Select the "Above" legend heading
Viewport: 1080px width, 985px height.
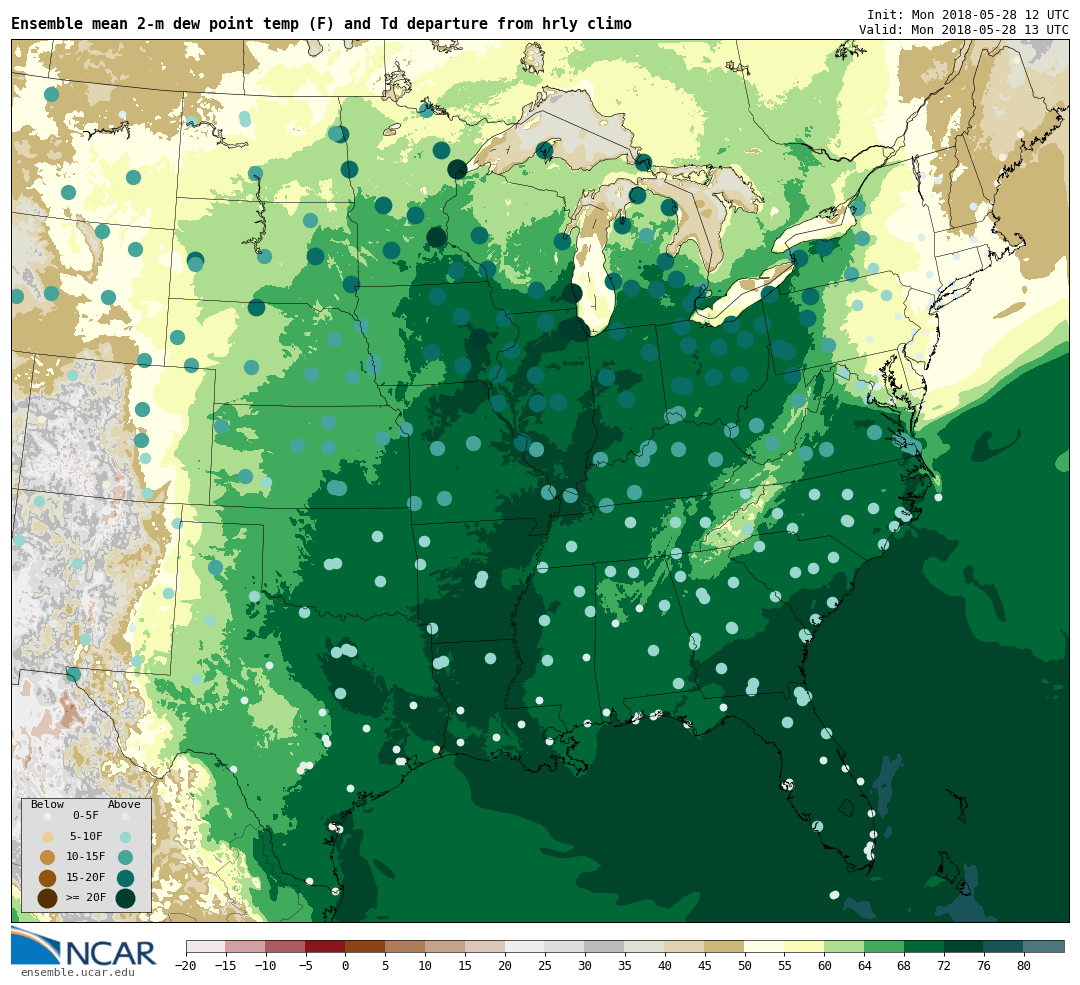point(124,805)
